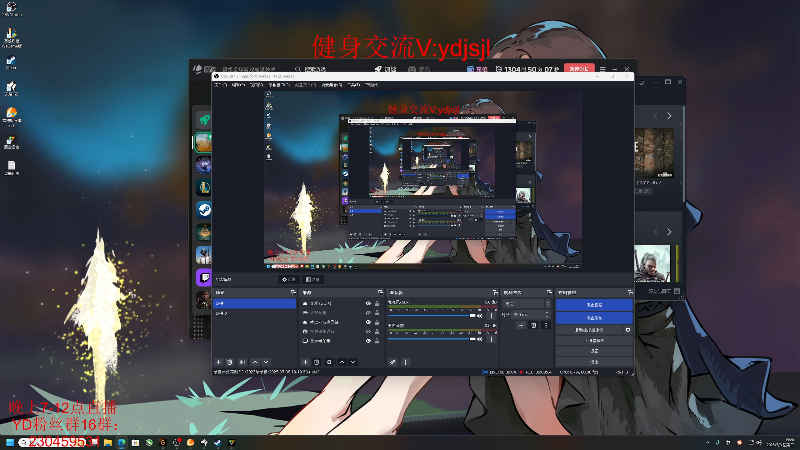The height and width of the screenshot is (450, 800).
Task: Toggle visibility eye of third source row
Action: tap(368, 322)
